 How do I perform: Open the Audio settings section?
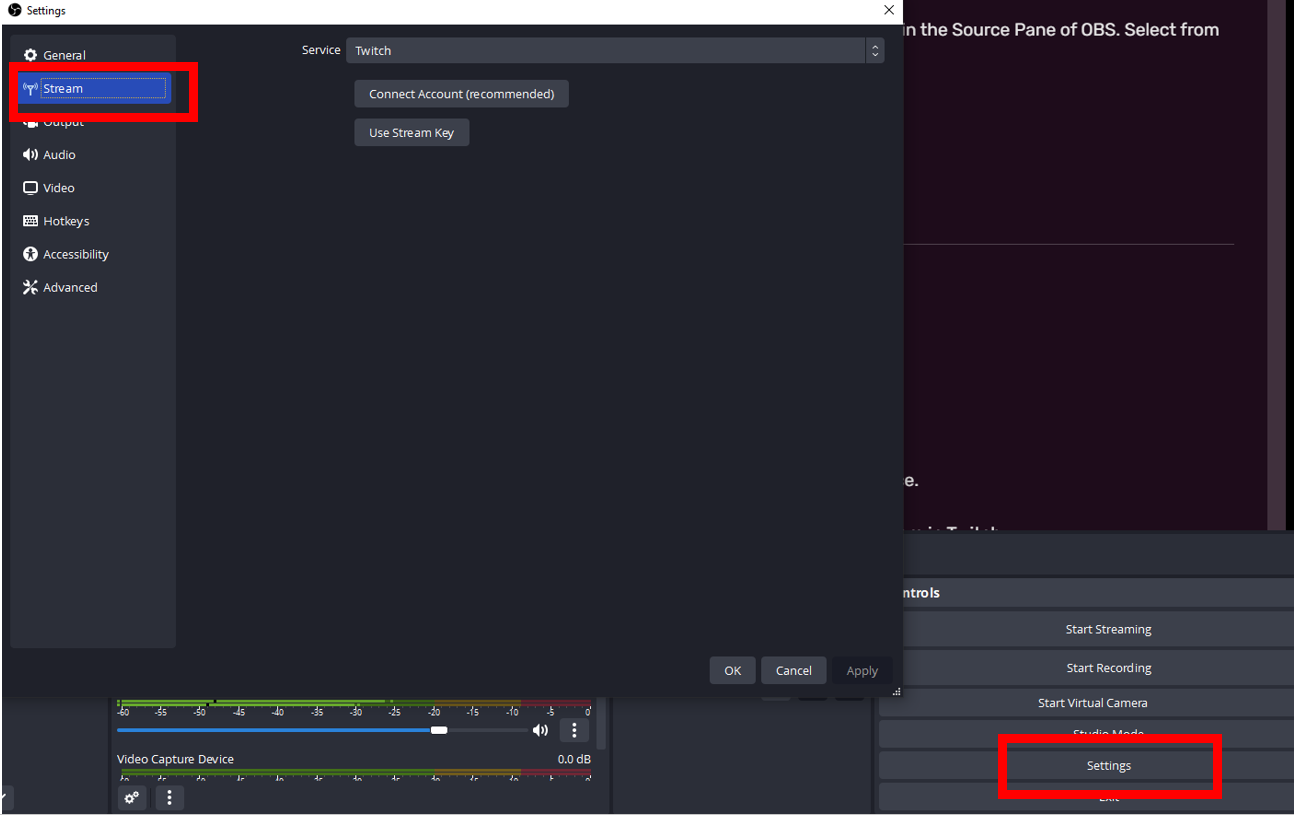point(93,154)
